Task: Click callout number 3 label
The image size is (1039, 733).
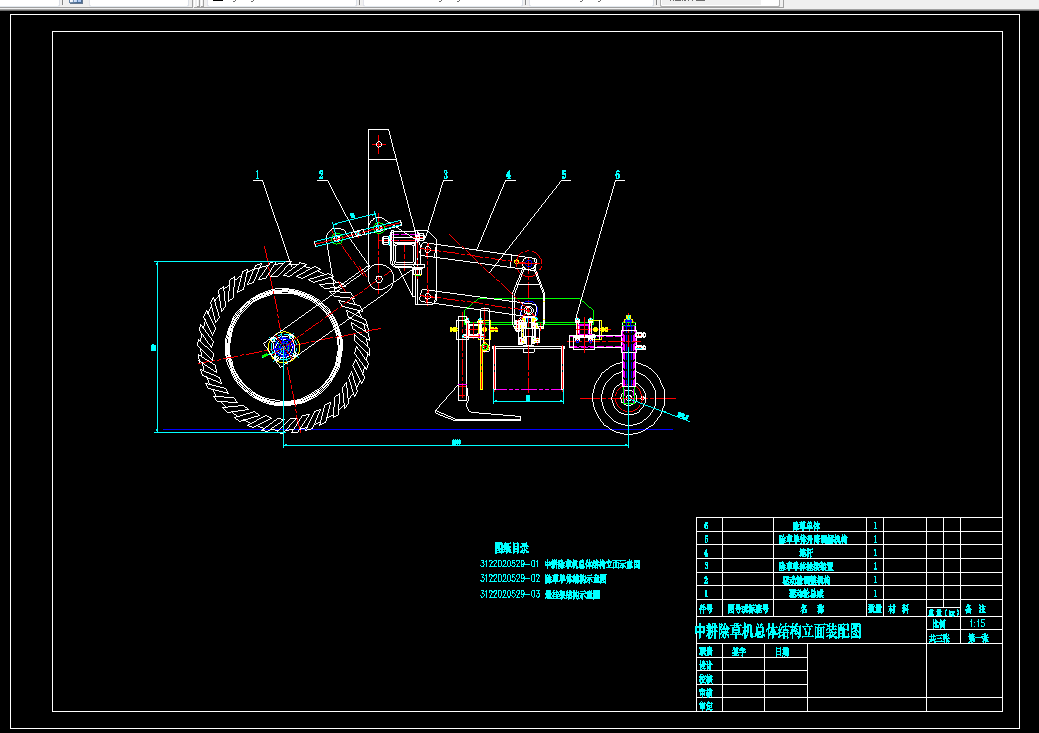Action: pyautogui.click(x=446, y=175)
